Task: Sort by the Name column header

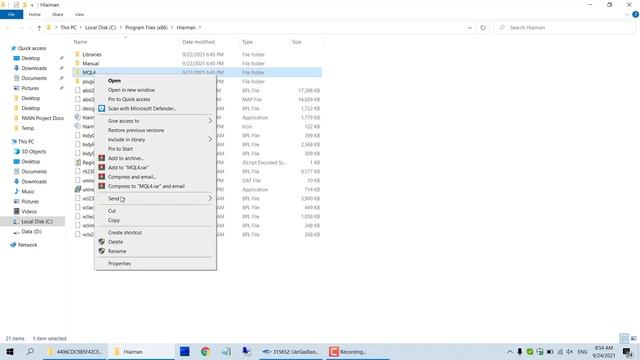Action: [80, 42]
